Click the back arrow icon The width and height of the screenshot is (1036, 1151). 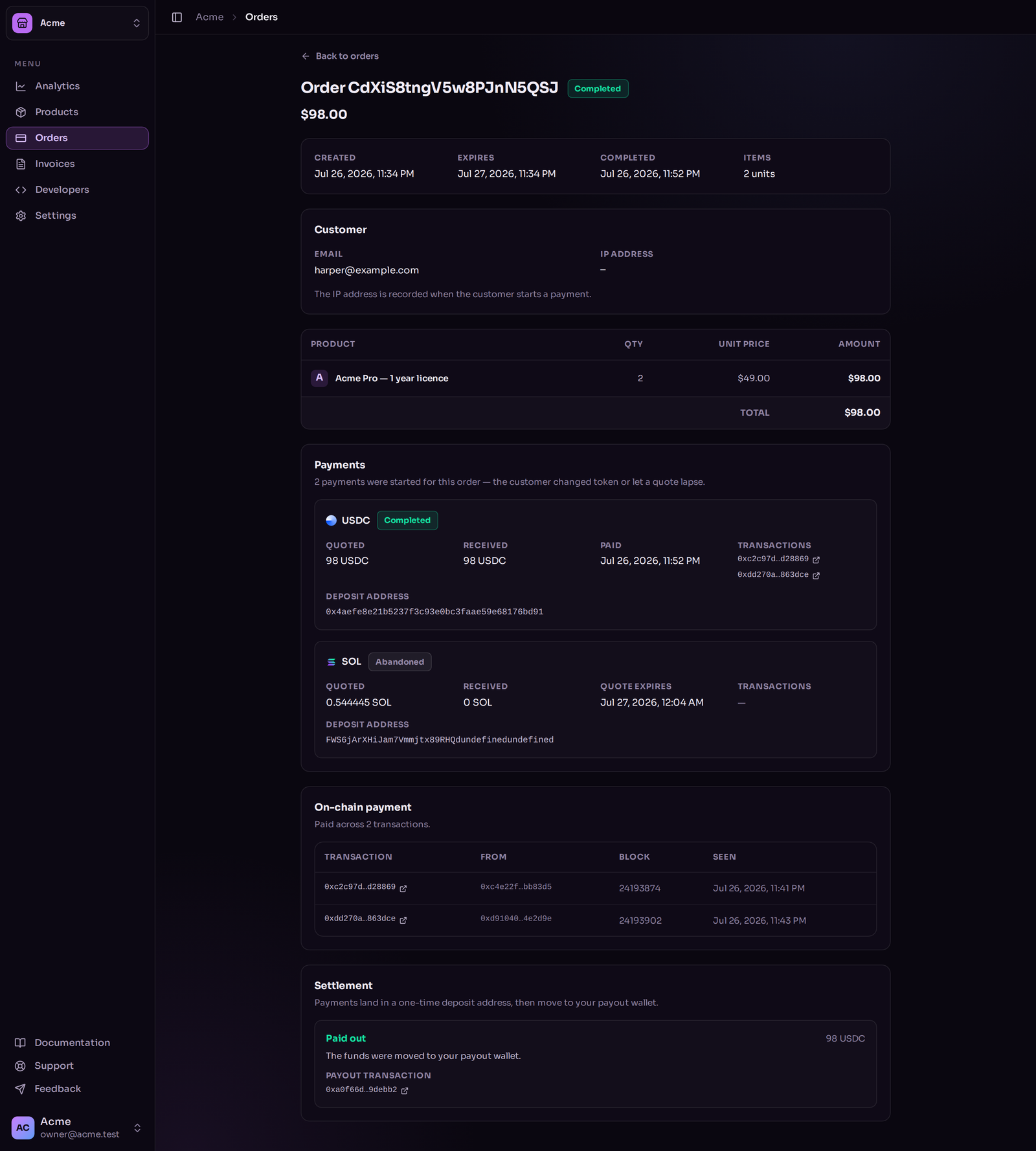pyautogui.click(x=306, y=56)
